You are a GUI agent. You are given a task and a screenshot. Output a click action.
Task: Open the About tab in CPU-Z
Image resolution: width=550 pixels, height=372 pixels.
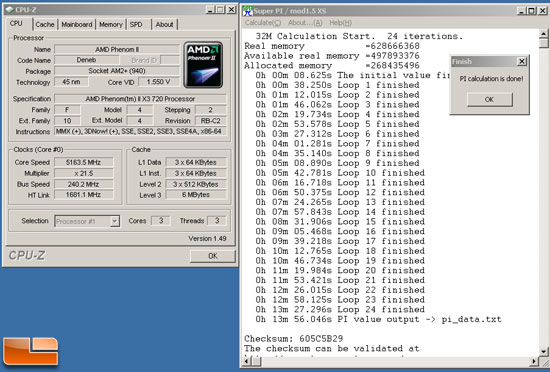pyautogui.click(x=164, y=24)
